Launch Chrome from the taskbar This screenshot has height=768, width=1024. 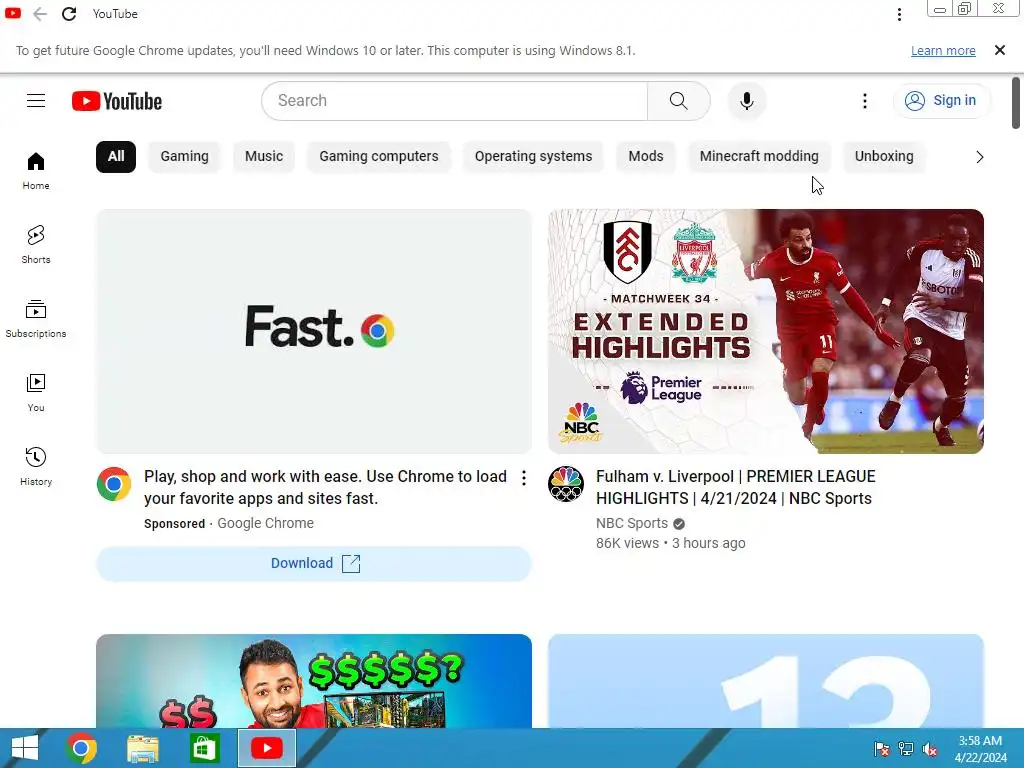(81, 748)
